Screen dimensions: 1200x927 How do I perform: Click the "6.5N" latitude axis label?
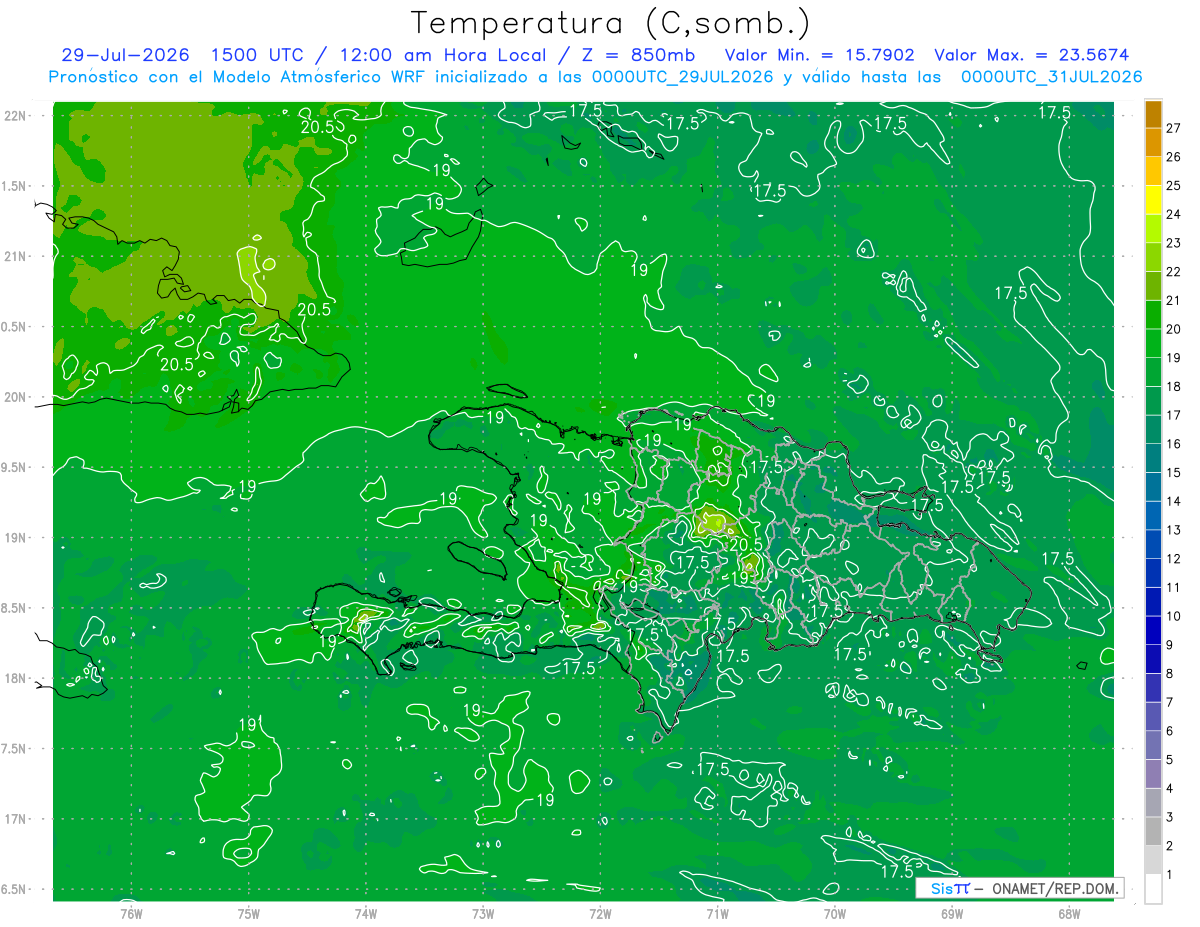[14, 890]
